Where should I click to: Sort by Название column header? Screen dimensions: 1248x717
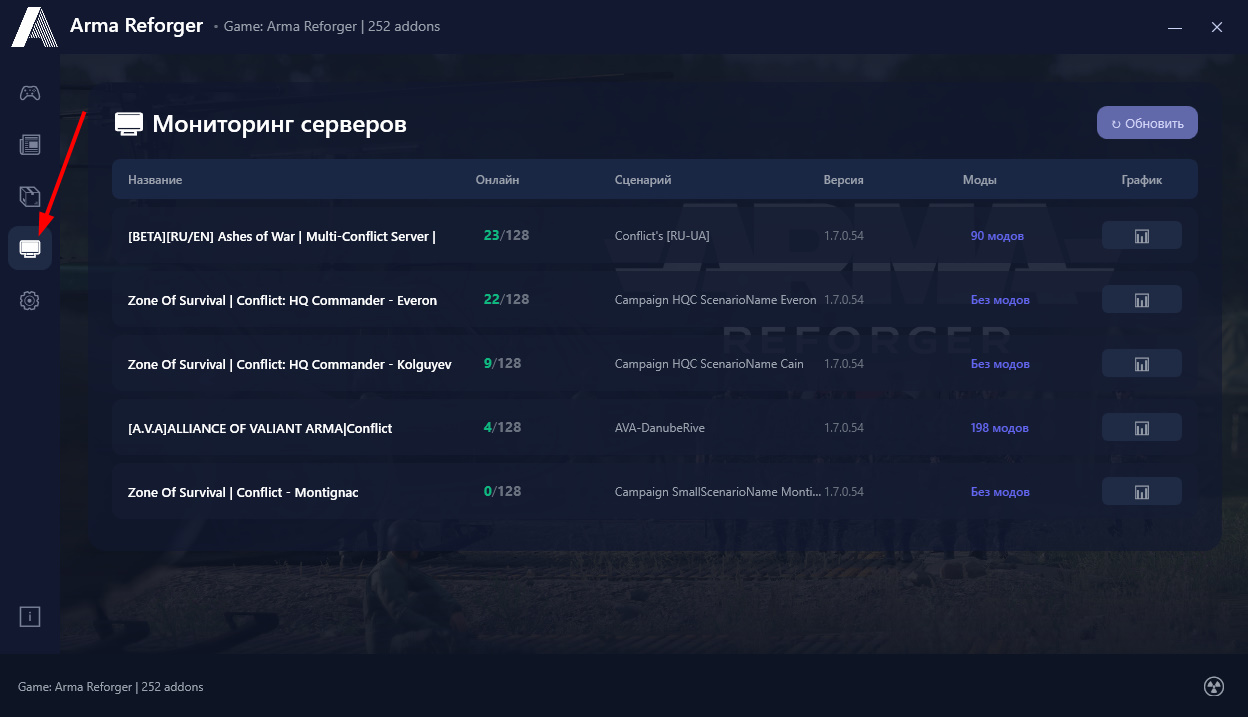155,180
